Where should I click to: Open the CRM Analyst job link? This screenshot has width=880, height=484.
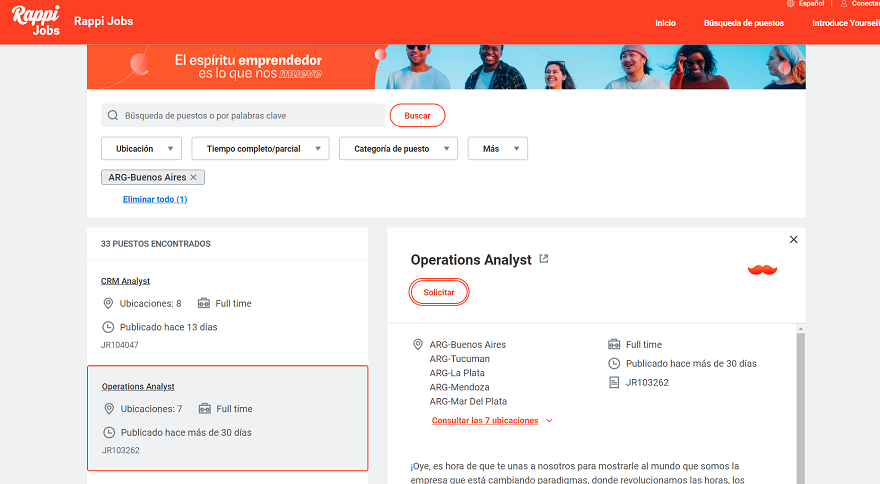pos(125,281)
